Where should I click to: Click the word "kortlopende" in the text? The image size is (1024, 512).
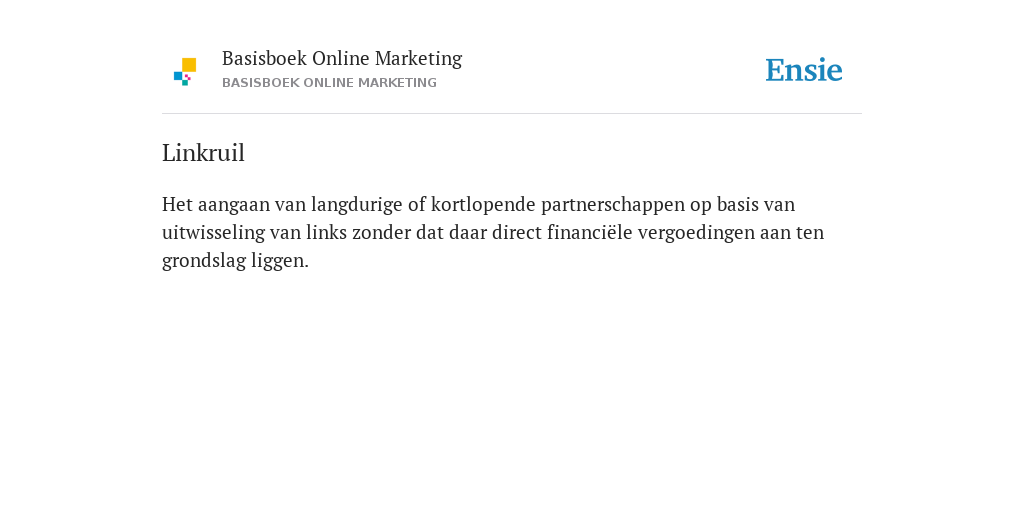coord(483,205)
